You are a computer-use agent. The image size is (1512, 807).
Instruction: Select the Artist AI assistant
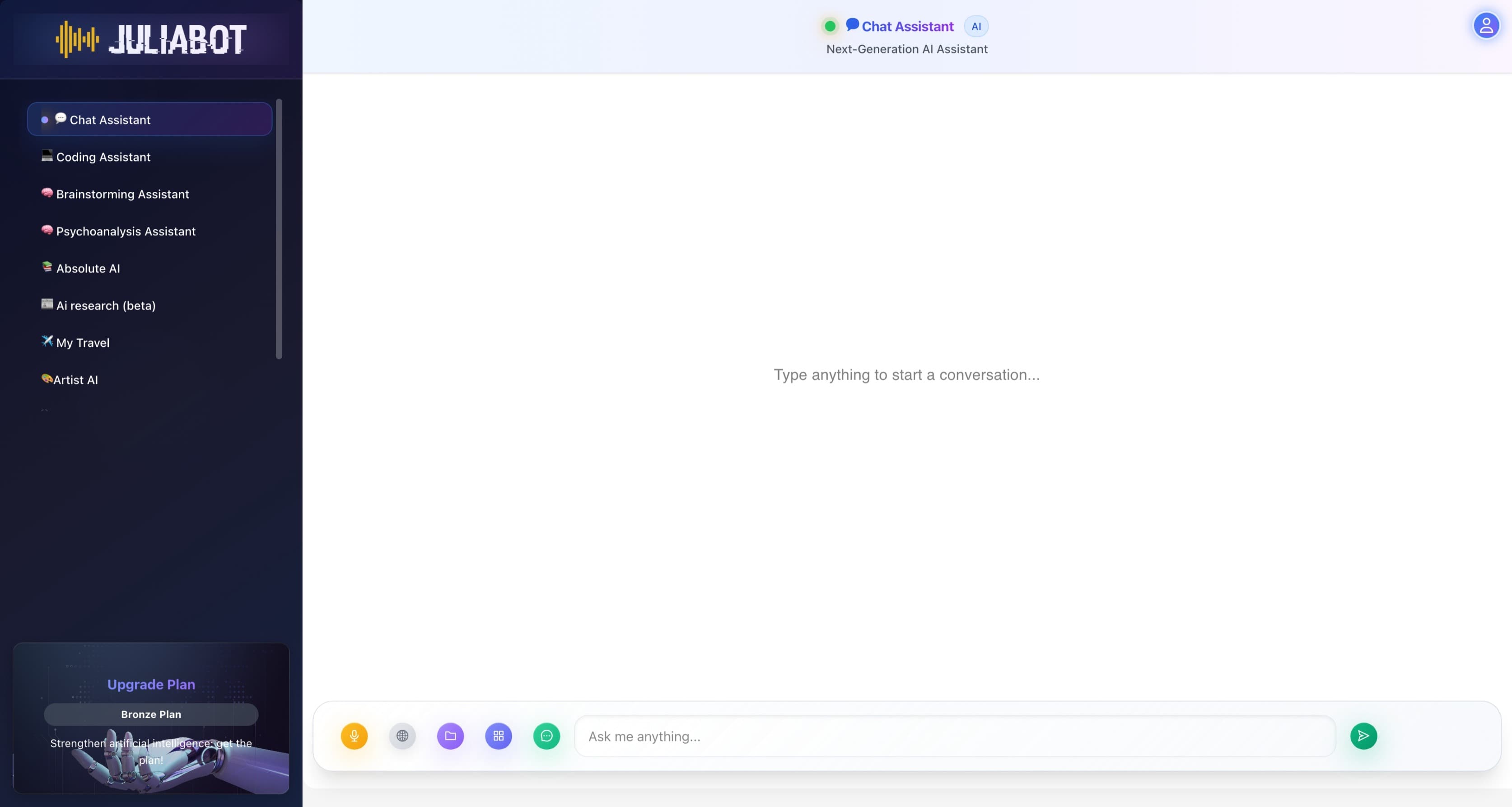click(76, 379)
